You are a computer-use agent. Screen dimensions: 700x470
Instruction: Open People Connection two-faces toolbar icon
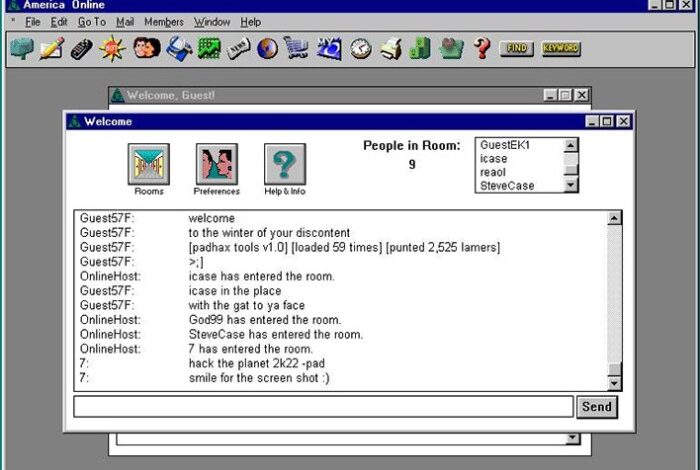[147, 48]
